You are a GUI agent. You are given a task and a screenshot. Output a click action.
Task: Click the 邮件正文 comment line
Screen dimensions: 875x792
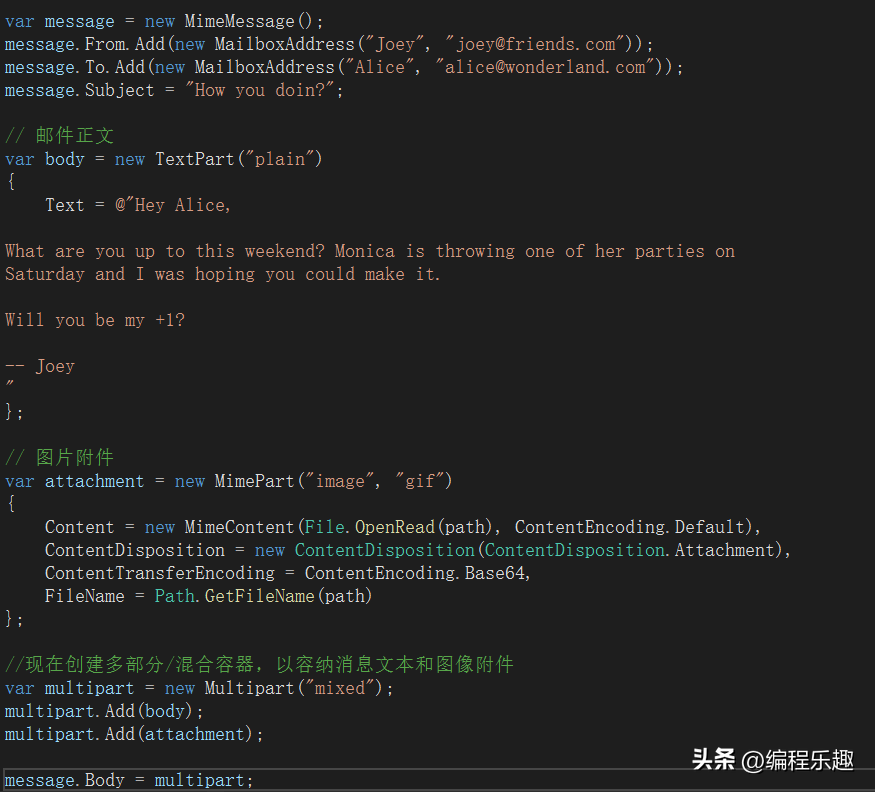(x=59, y=136)
